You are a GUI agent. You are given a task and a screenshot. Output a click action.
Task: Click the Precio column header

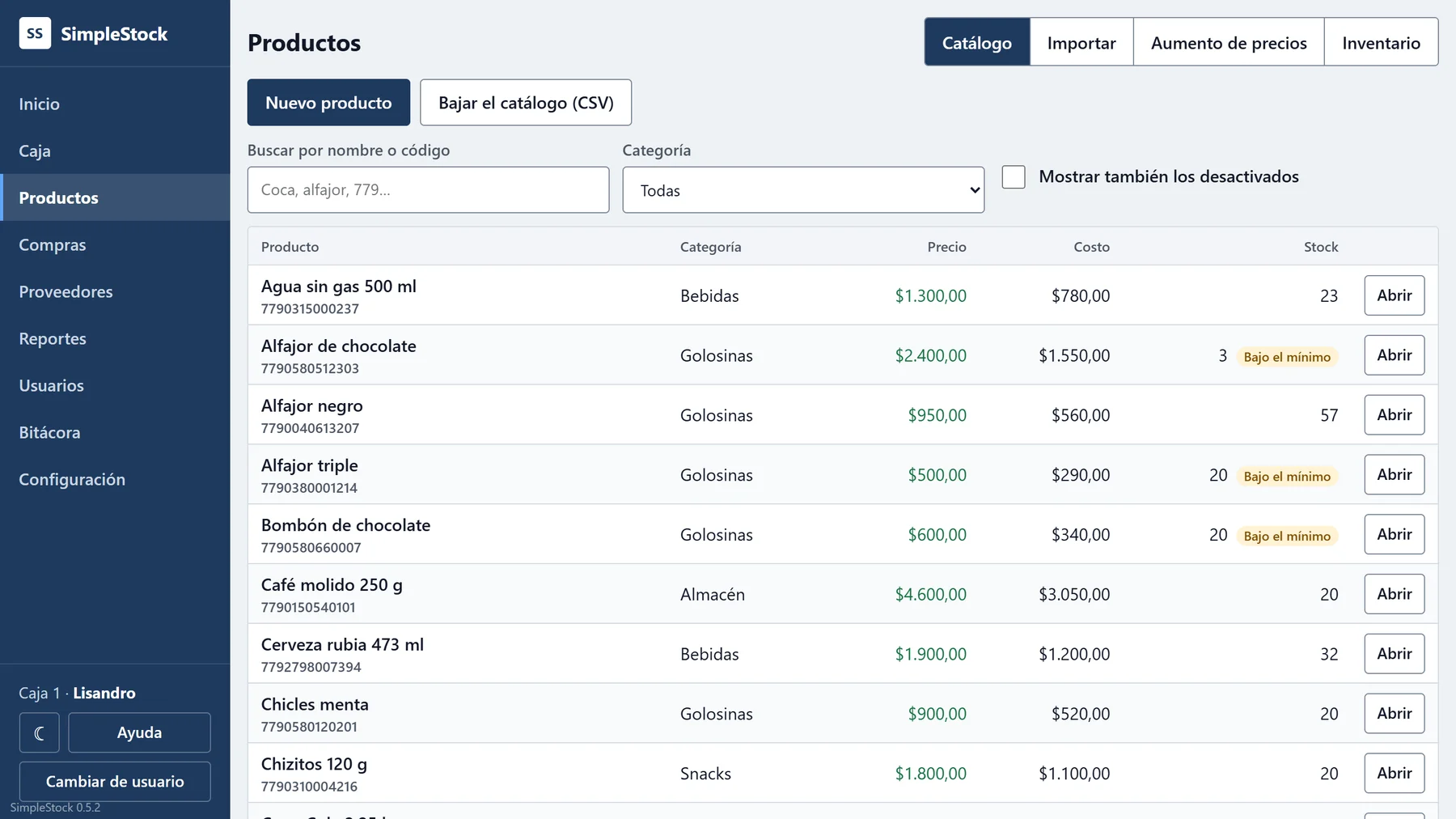(x=946, y=247)
